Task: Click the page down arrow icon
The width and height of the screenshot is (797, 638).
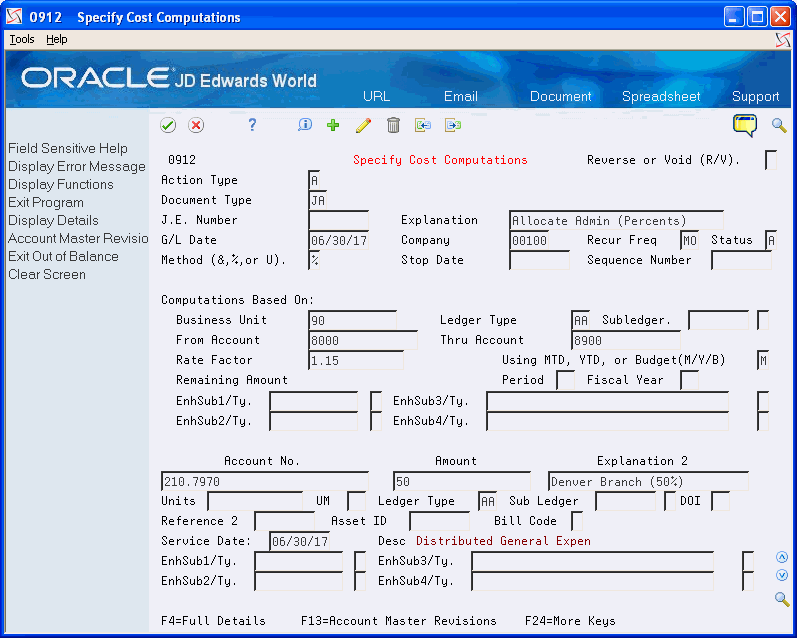Action: pyautogui.click(x=782, y=575)
